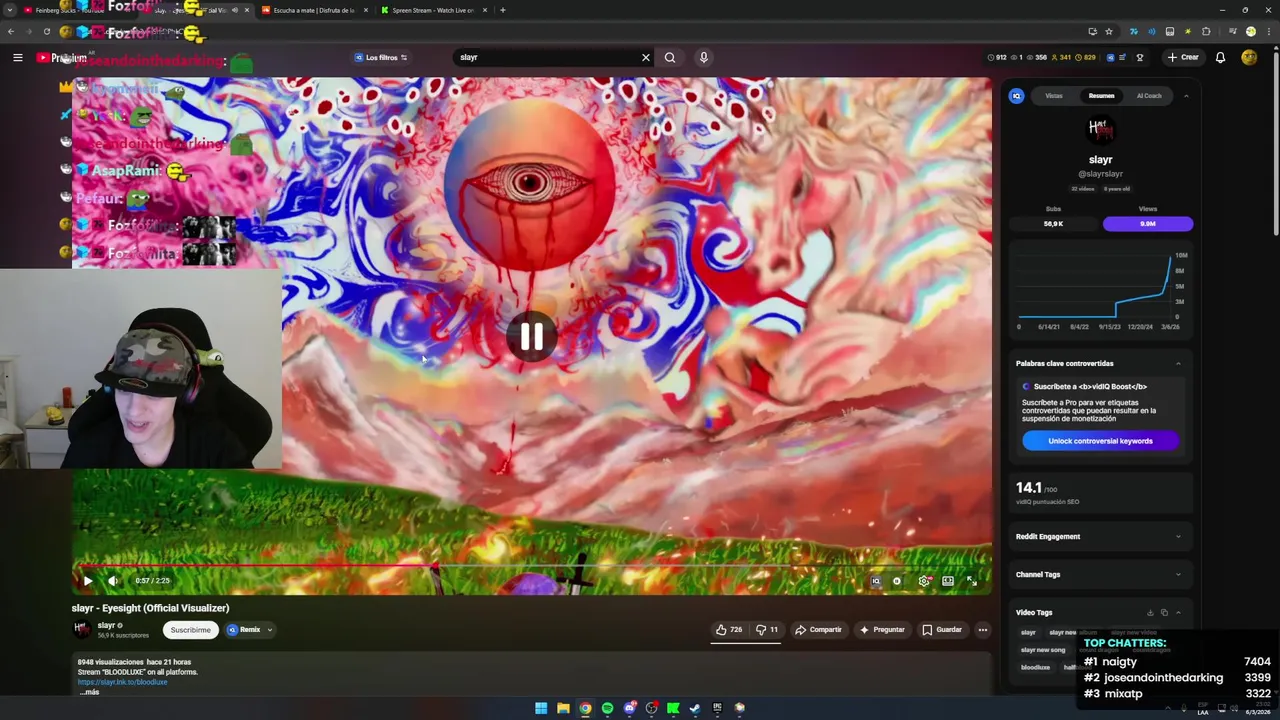Select the 'AI Coach' tab in vidIQ panel
The width and height of the screenshot is (1280, 720).
tap(1149, 96)
